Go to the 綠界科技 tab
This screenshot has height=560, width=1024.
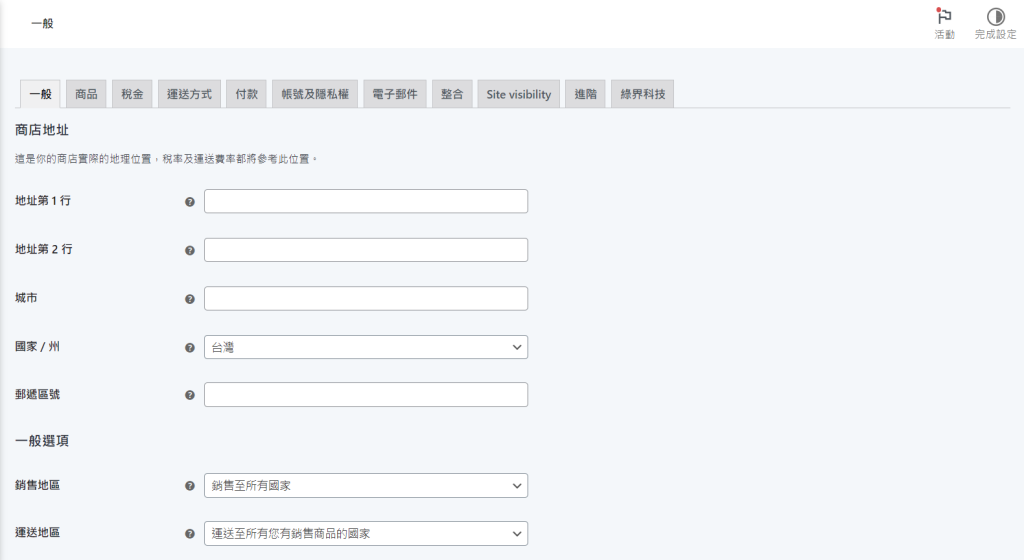coord(643,94)
